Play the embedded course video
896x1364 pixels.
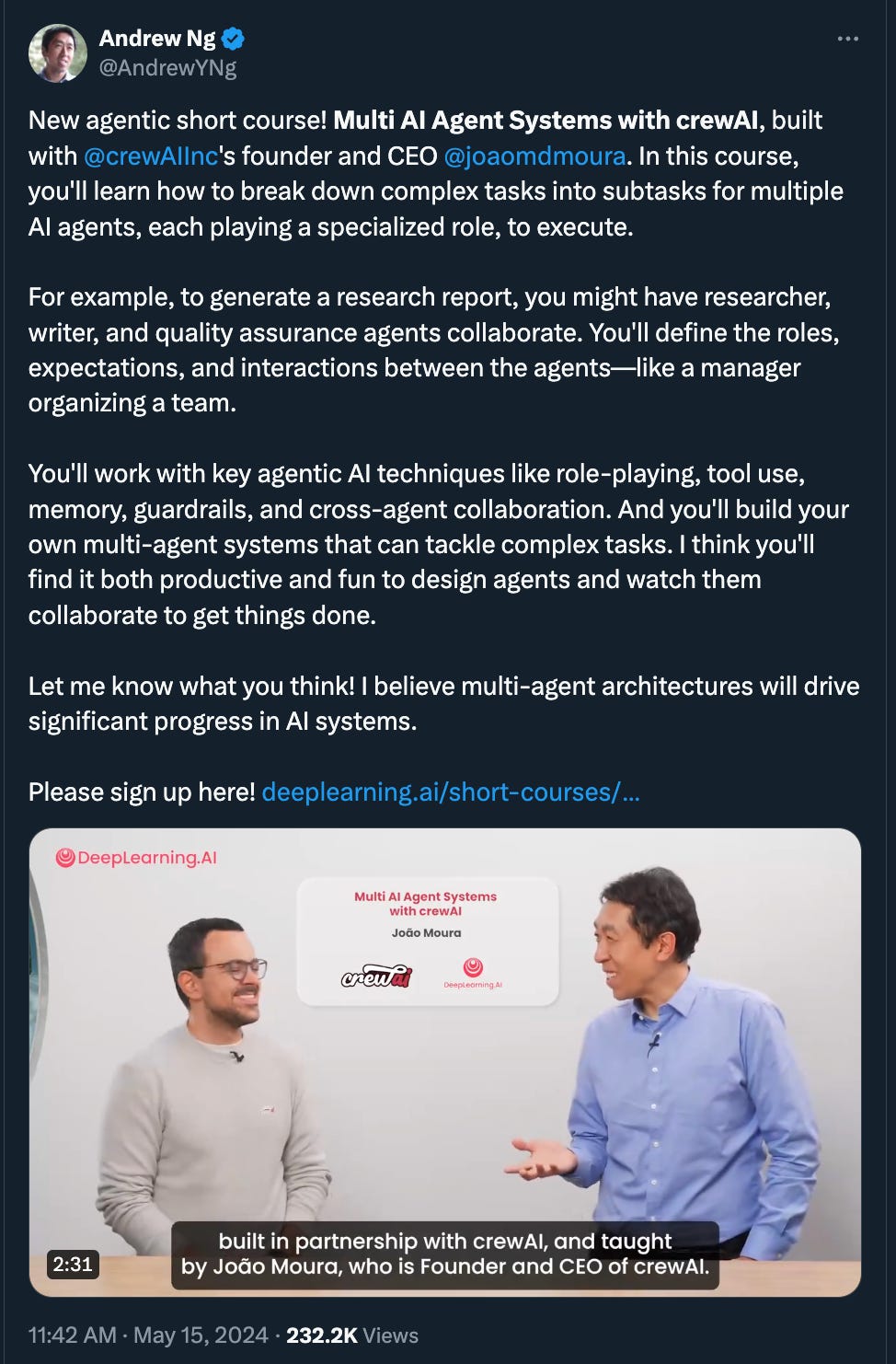coord(445,1062)
